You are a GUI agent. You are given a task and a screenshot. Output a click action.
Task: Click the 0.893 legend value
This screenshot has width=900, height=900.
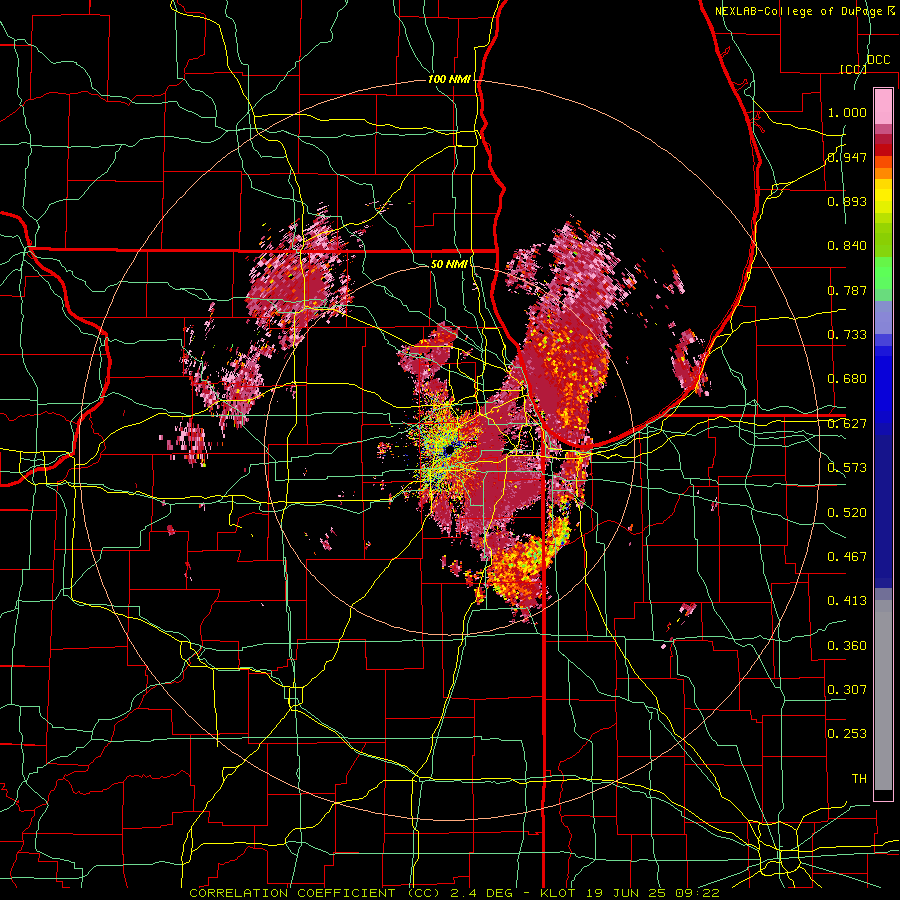[x=847, y=201]
